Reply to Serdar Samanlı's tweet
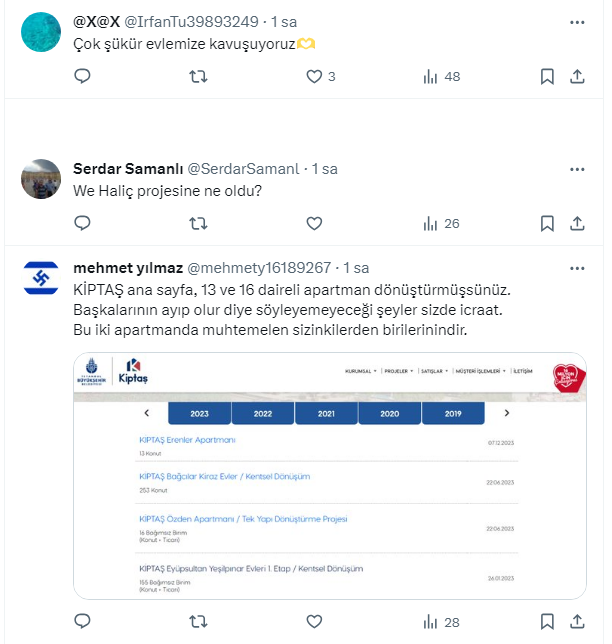The width and height of the screenshot is (612, 644). point(83,223)
